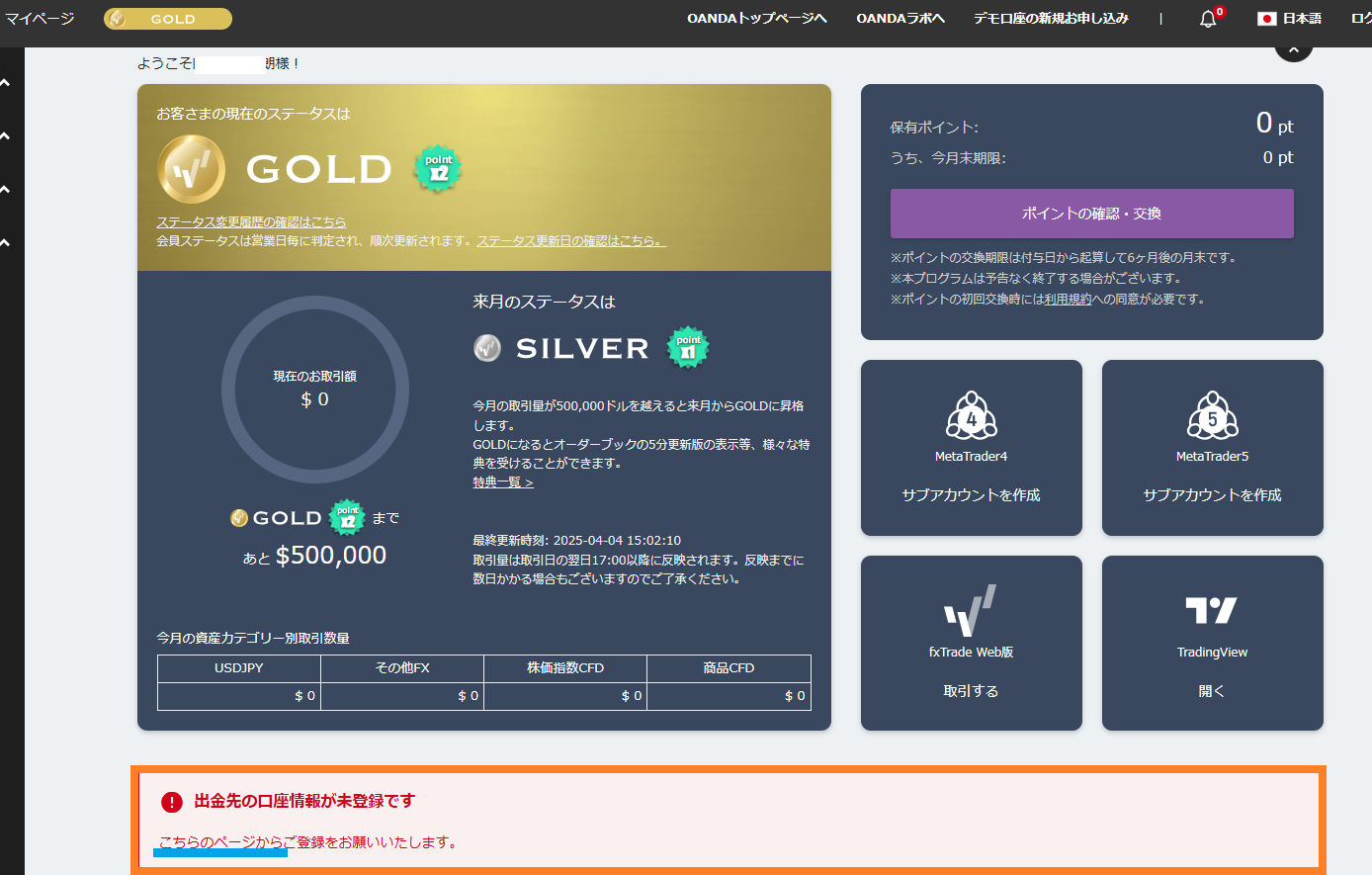Create MetaTrader4 サブアカウントを作成

coord(972,495)
